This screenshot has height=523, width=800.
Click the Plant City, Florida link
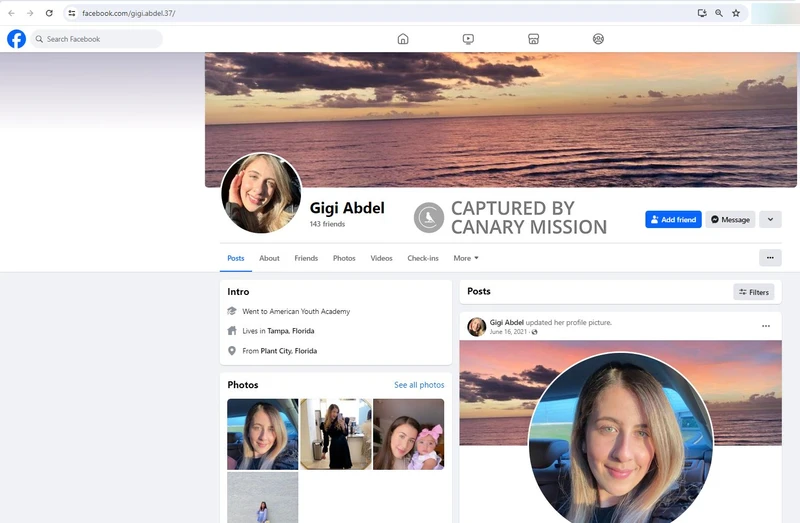tap(289, 351)
